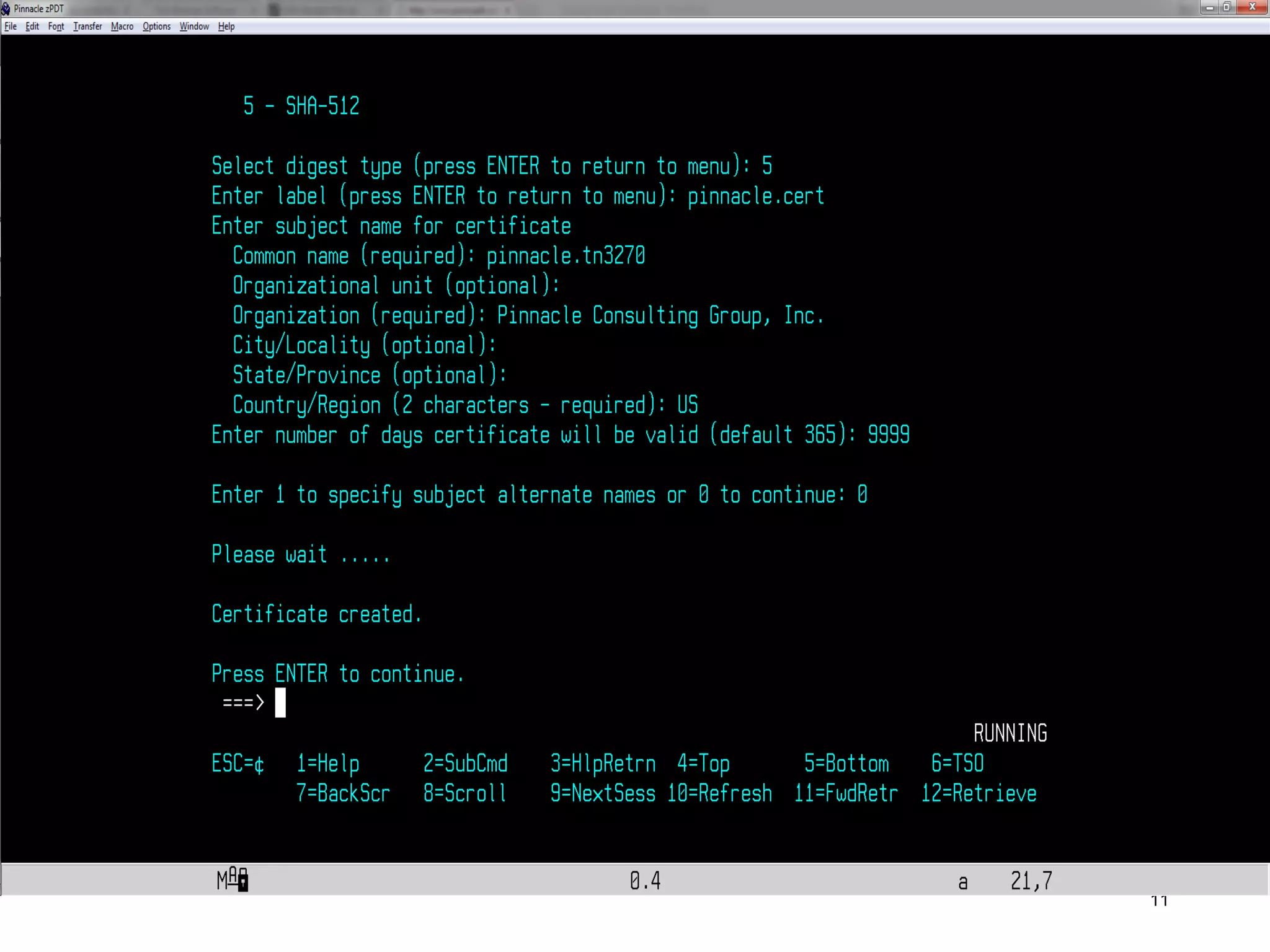Screen dimensions: 1270x952
Task: Click the 6=TSO function key label
Action: [957, 764]
